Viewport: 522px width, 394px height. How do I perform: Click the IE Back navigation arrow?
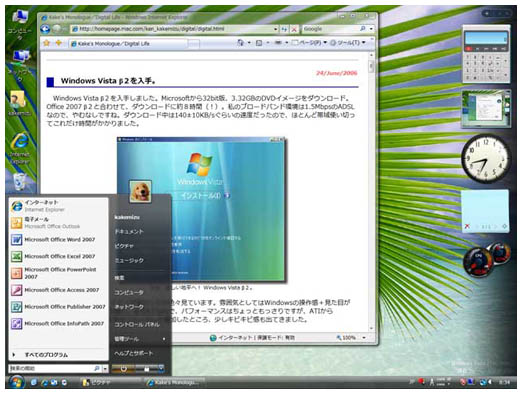point(45,29)
